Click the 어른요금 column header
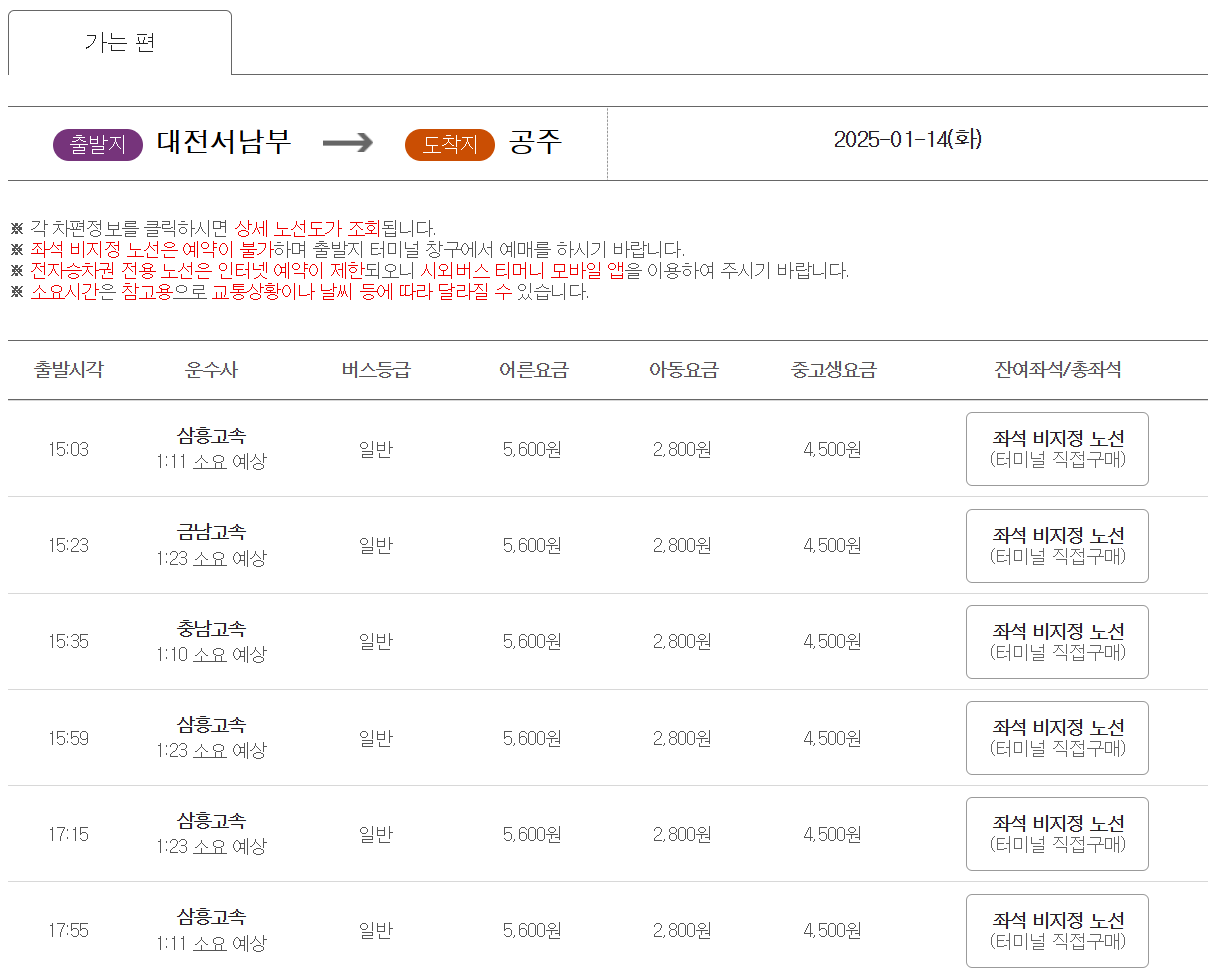The height and width of the screenshot is (977, 1226). coord(533,370)
